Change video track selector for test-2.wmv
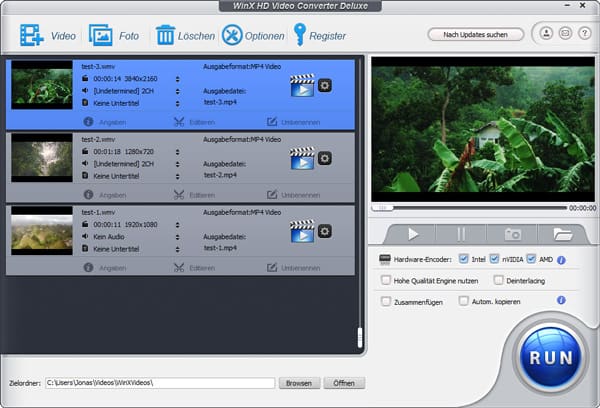This screenshot has width=600, height=408. point(178,152)
